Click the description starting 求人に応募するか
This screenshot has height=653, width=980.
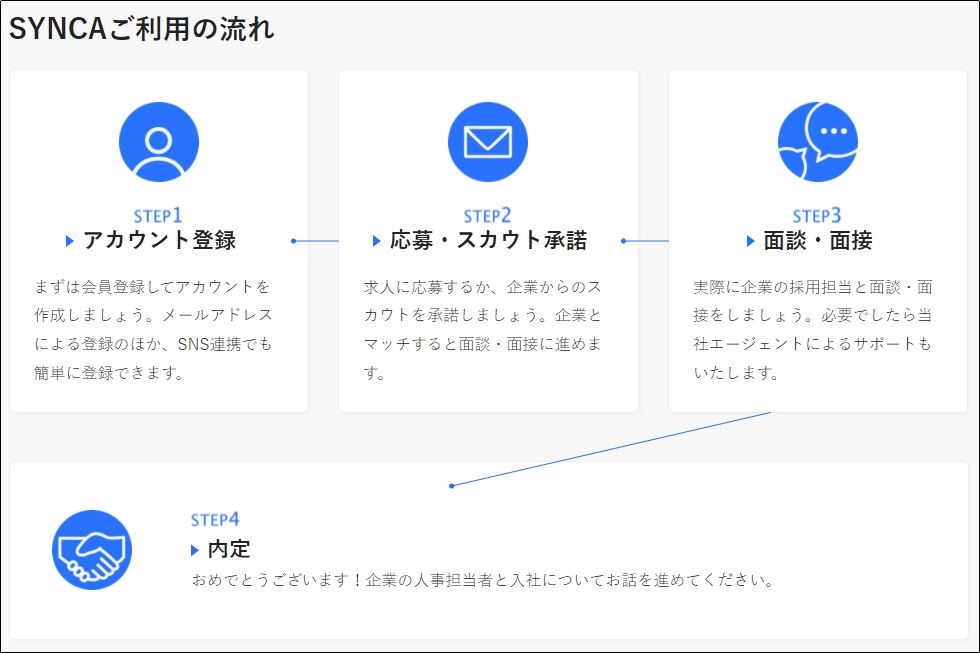[482, 330]
